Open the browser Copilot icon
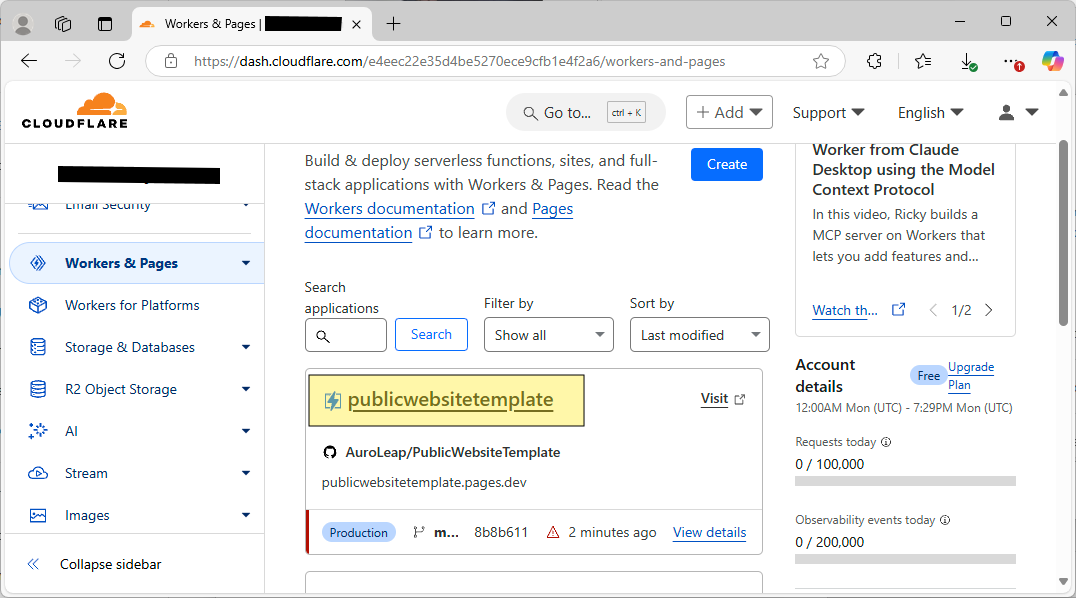1076x598 pixels. click(x=1052, y=61)
